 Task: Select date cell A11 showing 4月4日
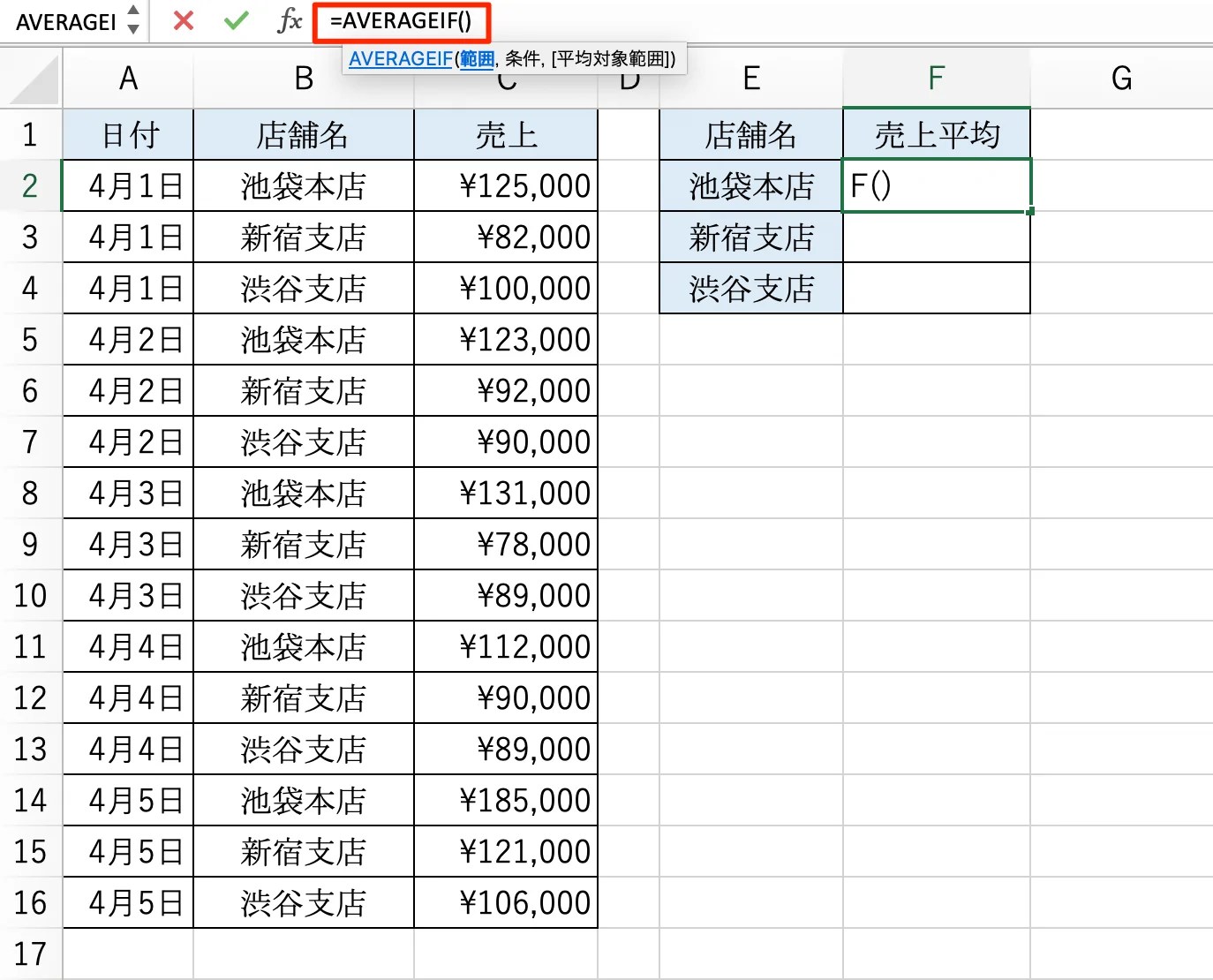tap(128, 647)
